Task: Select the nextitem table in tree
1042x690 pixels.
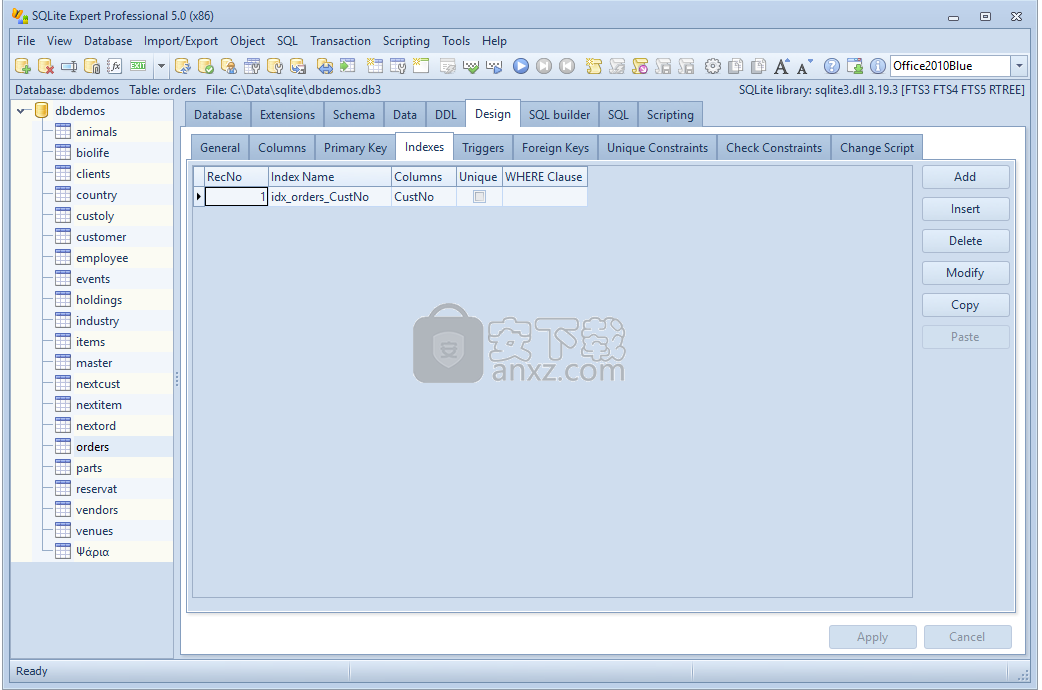Action: (99, 405)
